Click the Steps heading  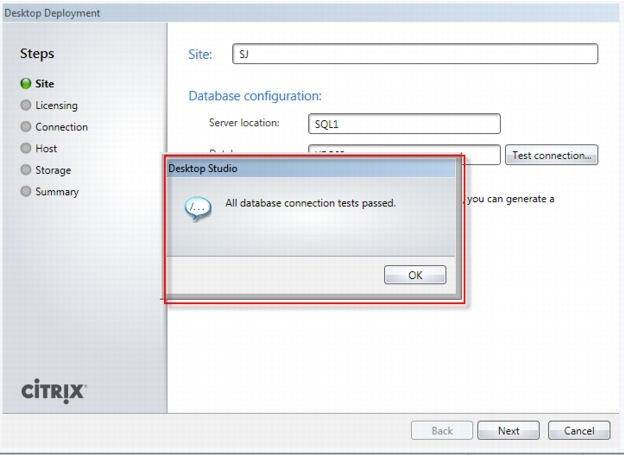(x=37, y=54)
